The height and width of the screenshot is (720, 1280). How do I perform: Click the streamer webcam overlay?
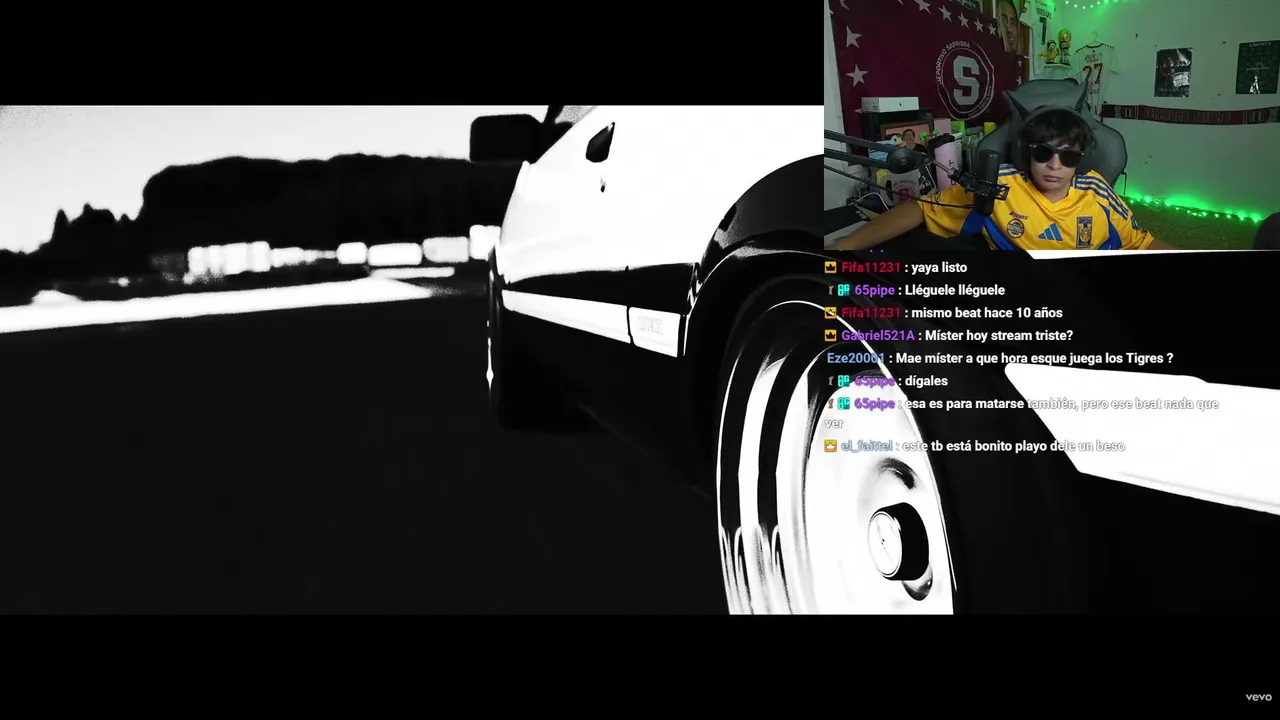[1052, 125]
